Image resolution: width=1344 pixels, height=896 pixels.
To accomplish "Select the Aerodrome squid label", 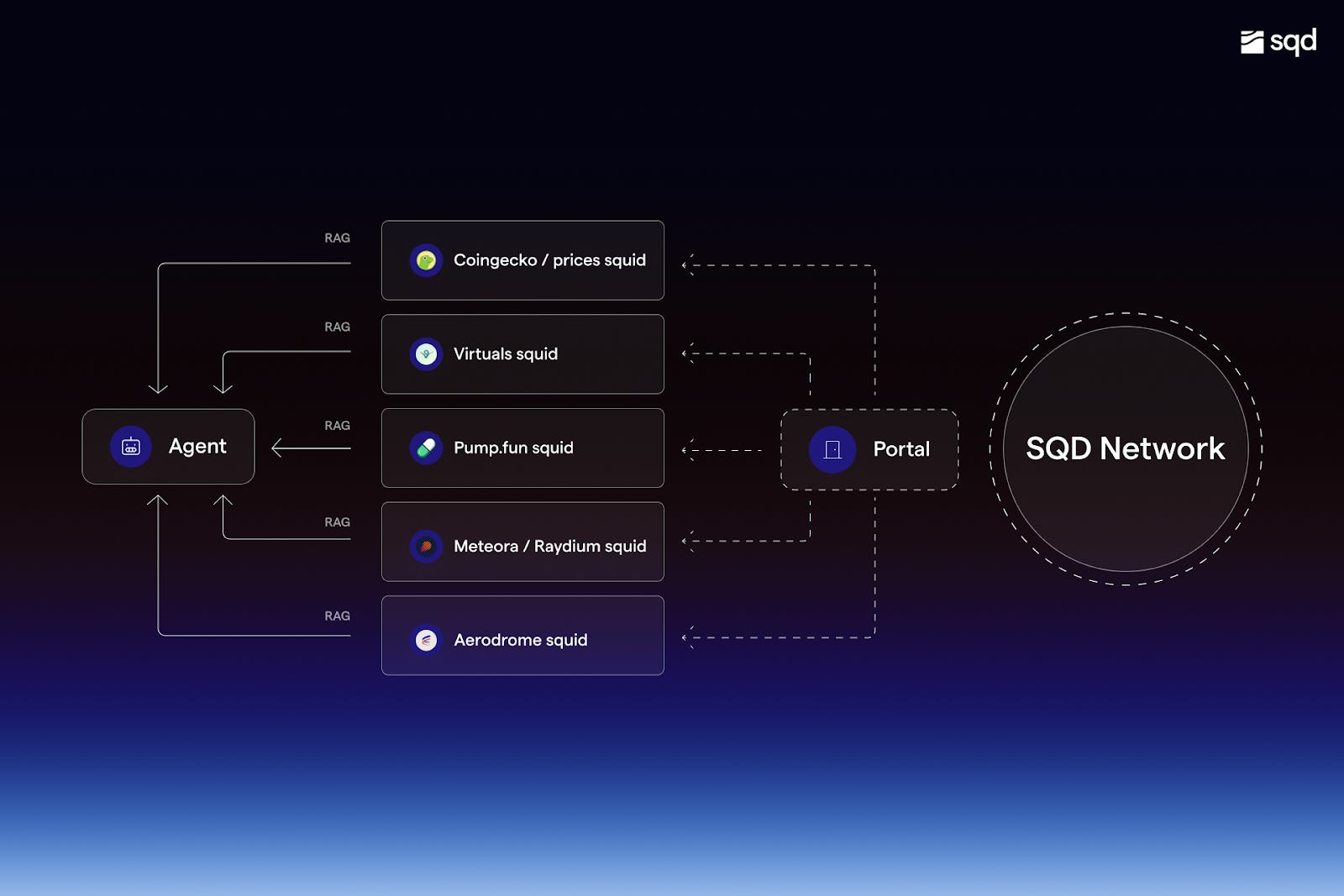I will click(x=521, y=640).
